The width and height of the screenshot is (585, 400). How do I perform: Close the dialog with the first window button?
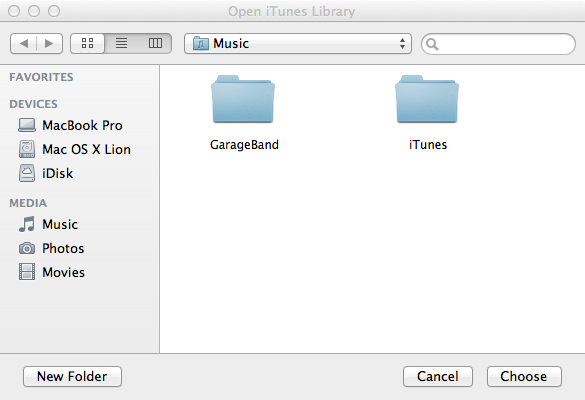point(14,11)
